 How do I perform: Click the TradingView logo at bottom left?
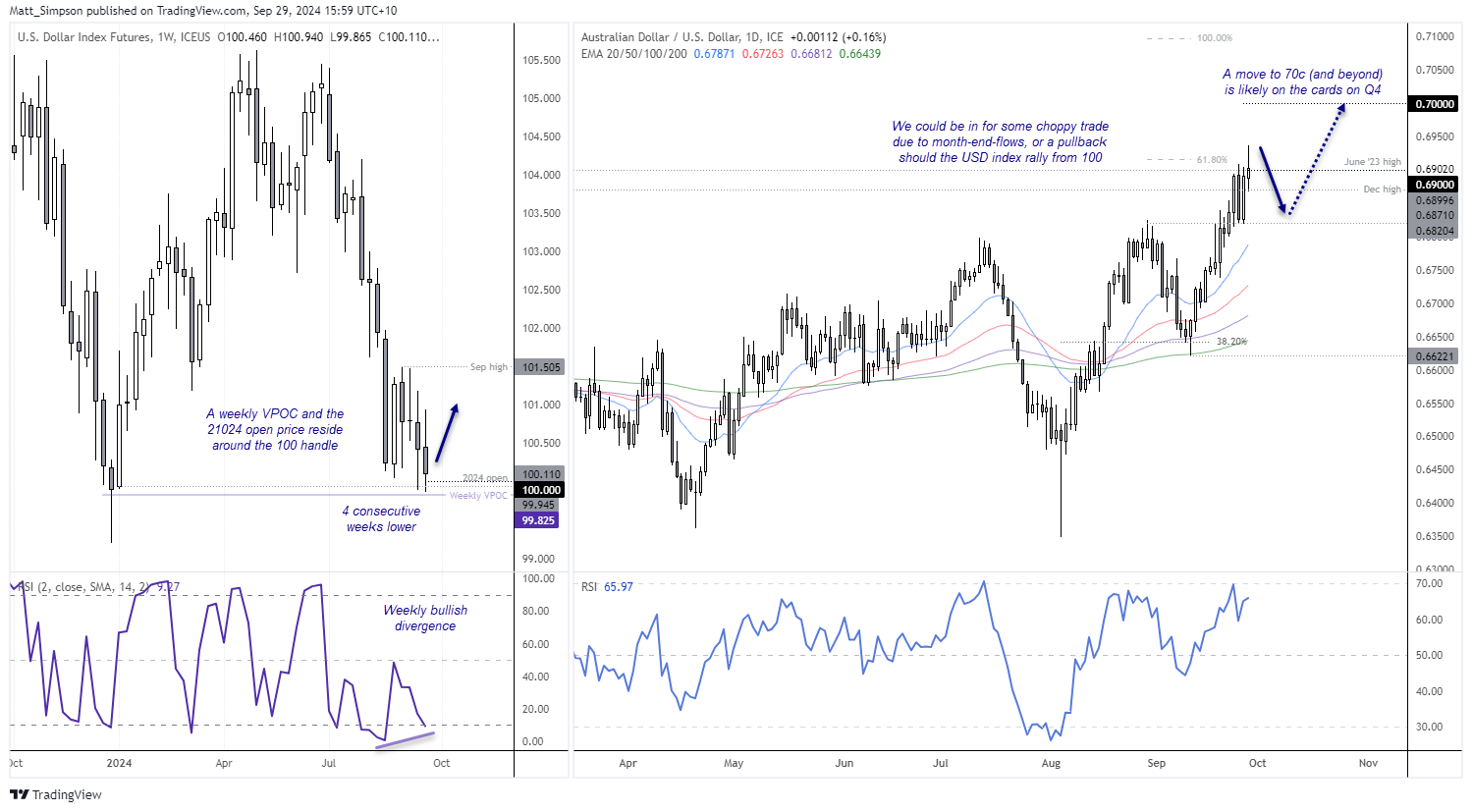[56, 794]
